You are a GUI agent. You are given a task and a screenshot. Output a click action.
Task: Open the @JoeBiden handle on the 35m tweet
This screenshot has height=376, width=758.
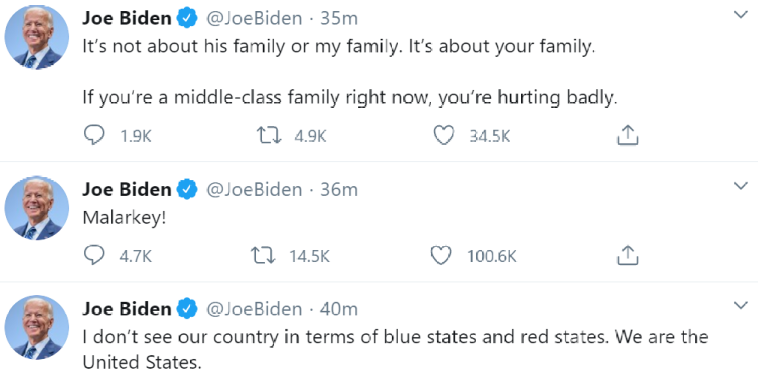pyautogui.click(x=254, y=19)
